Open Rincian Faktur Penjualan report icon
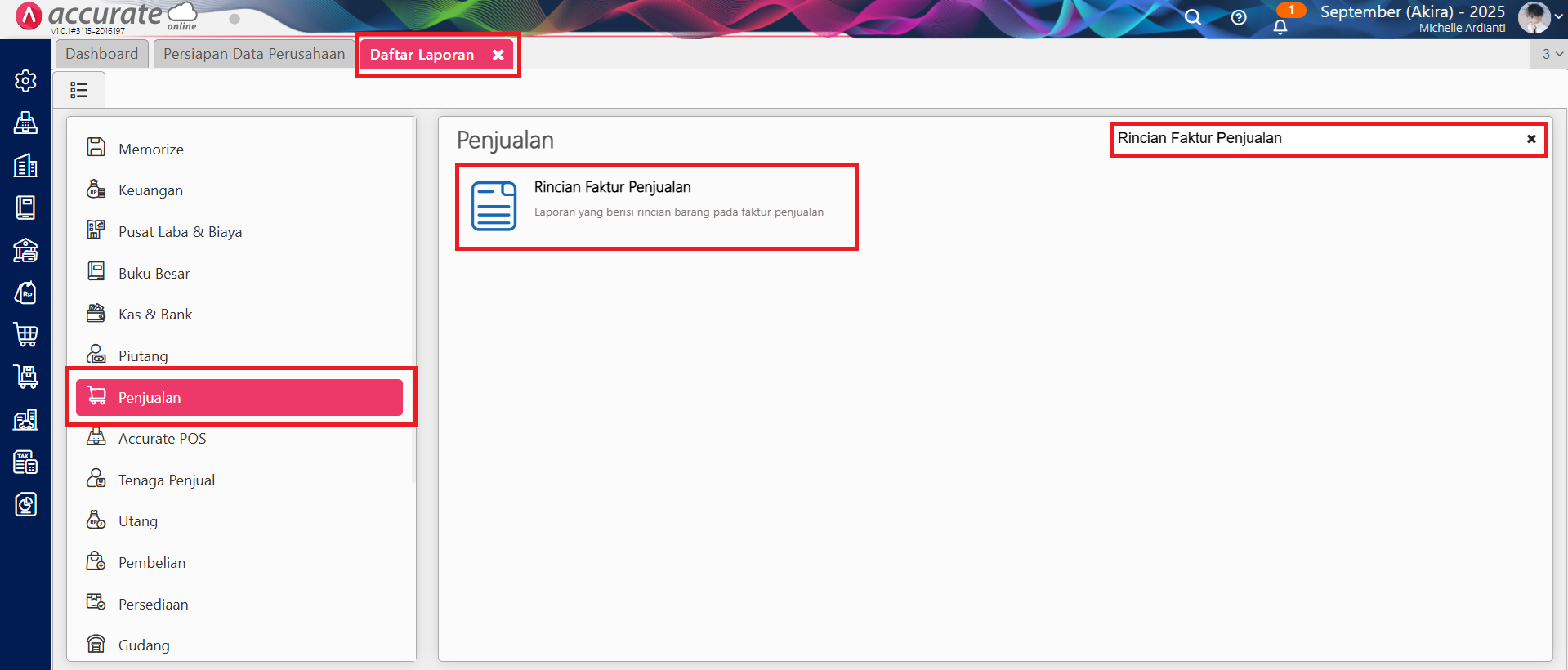Viewport: 1568px width, 670px height. click(494, 206)
